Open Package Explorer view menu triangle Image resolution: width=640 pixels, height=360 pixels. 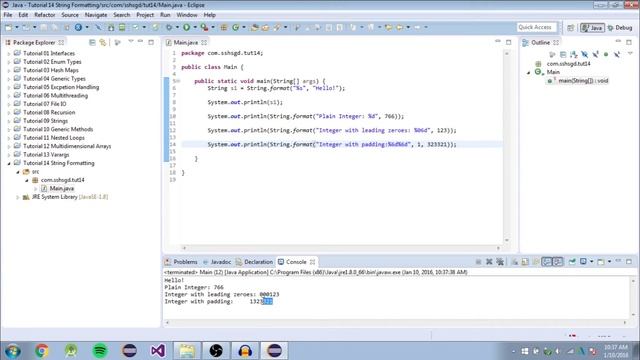[131, 42]
